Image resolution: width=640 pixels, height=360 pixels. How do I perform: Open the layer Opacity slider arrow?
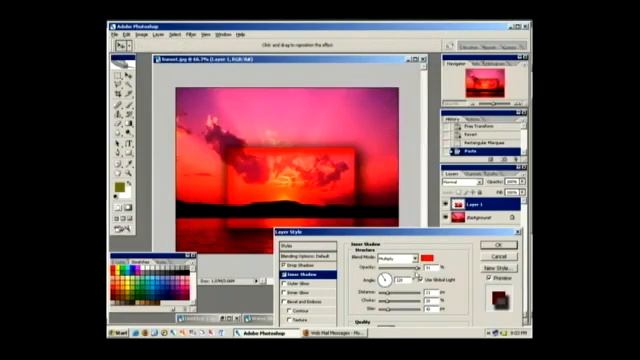click(522, 182)
